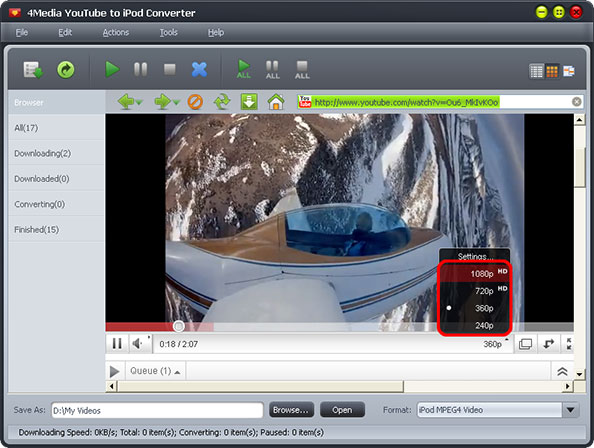Click the YouTube URL address field
This screenshot has width=594, height=448.
click(439, 102)
